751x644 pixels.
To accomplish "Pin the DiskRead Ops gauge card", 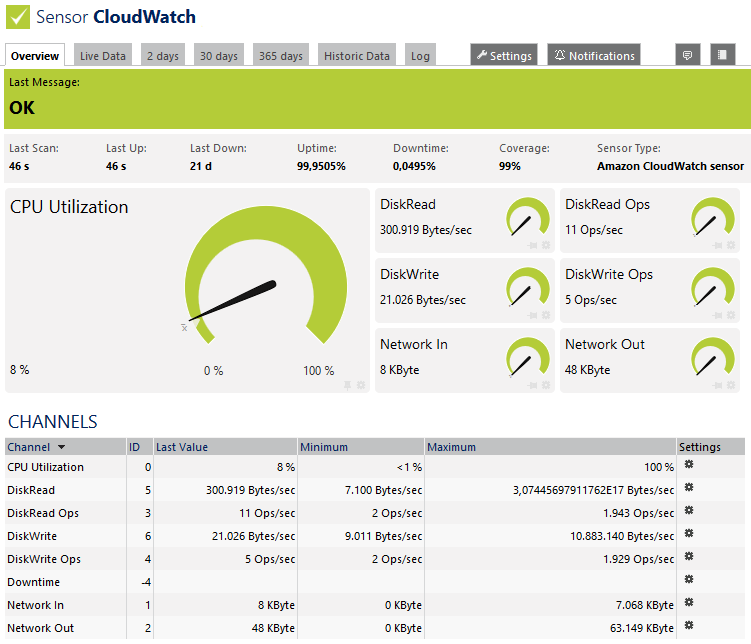I will pos(717,245).
